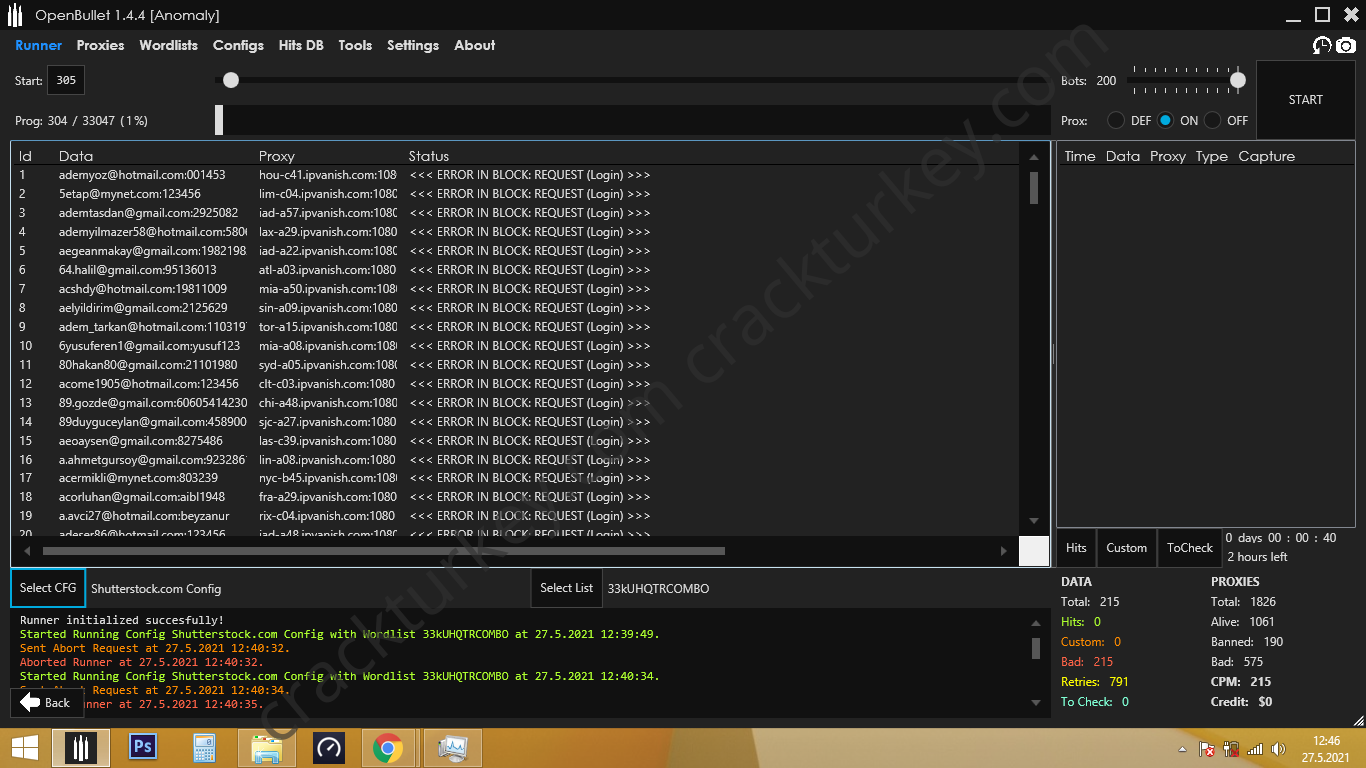This screenshot has width=1366, height=768.
Task: Select the OFF proxy mode radio button
Action: coord(1213,120)
